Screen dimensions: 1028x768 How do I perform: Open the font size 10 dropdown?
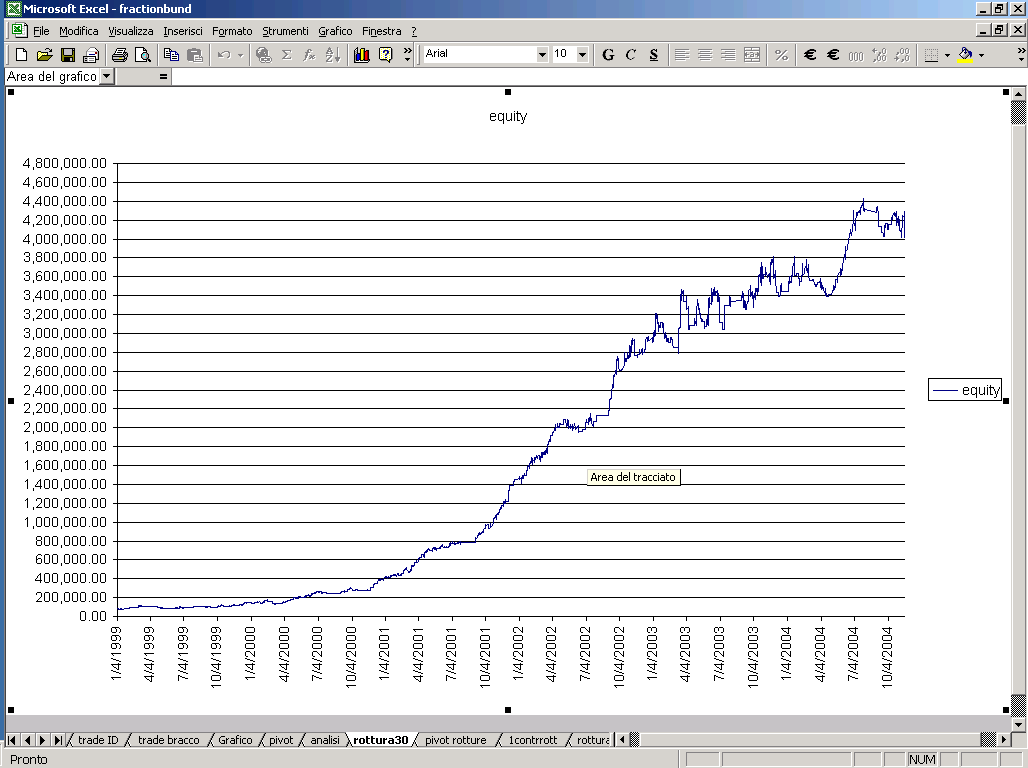coord(584,55)
